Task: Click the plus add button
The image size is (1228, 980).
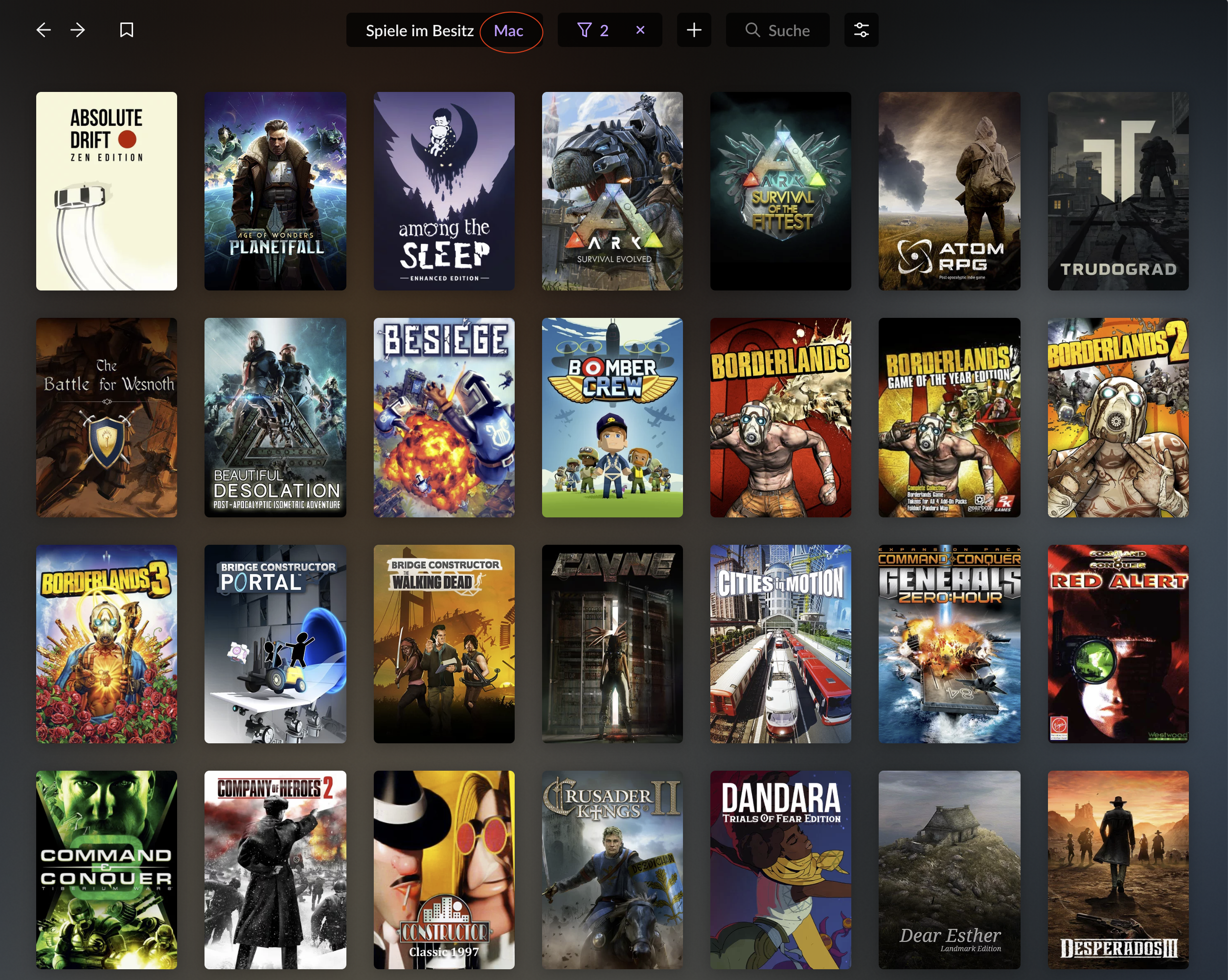Action: [x=693, y=30]
